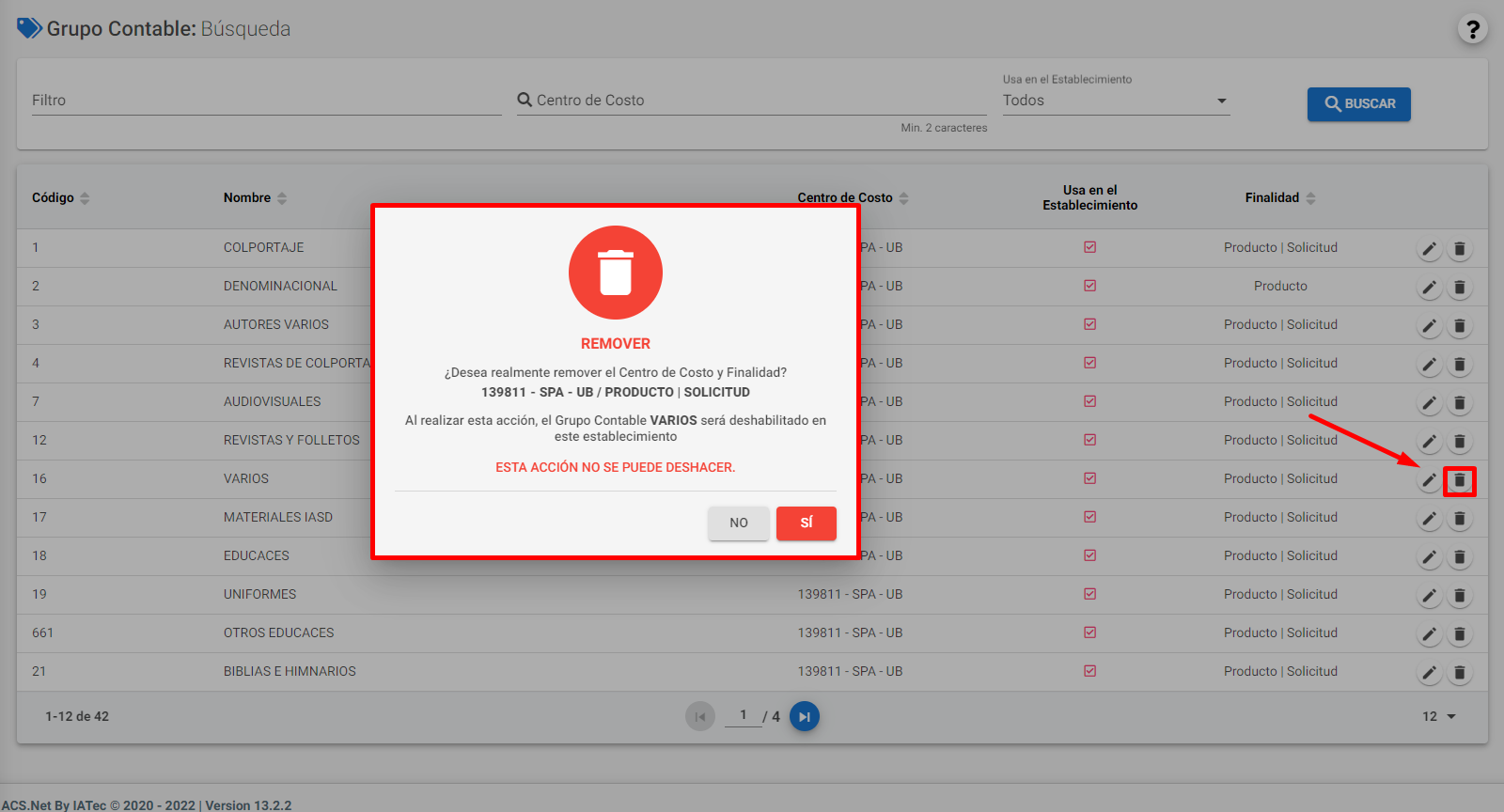
Task: Edit the AUDIOVISUALES row
Action: pos(1429,403)
